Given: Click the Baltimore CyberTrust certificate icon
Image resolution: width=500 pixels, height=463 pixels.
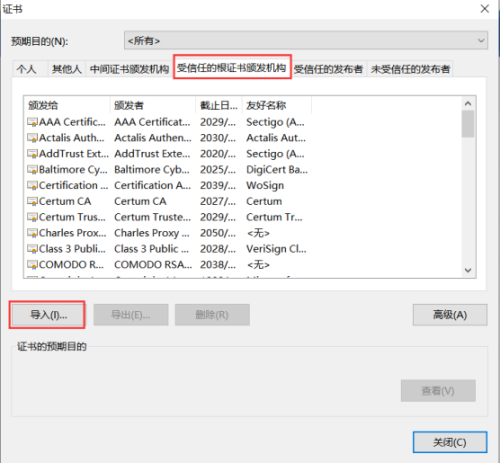Looking at the screenshot, I should (x=33, y=170).
